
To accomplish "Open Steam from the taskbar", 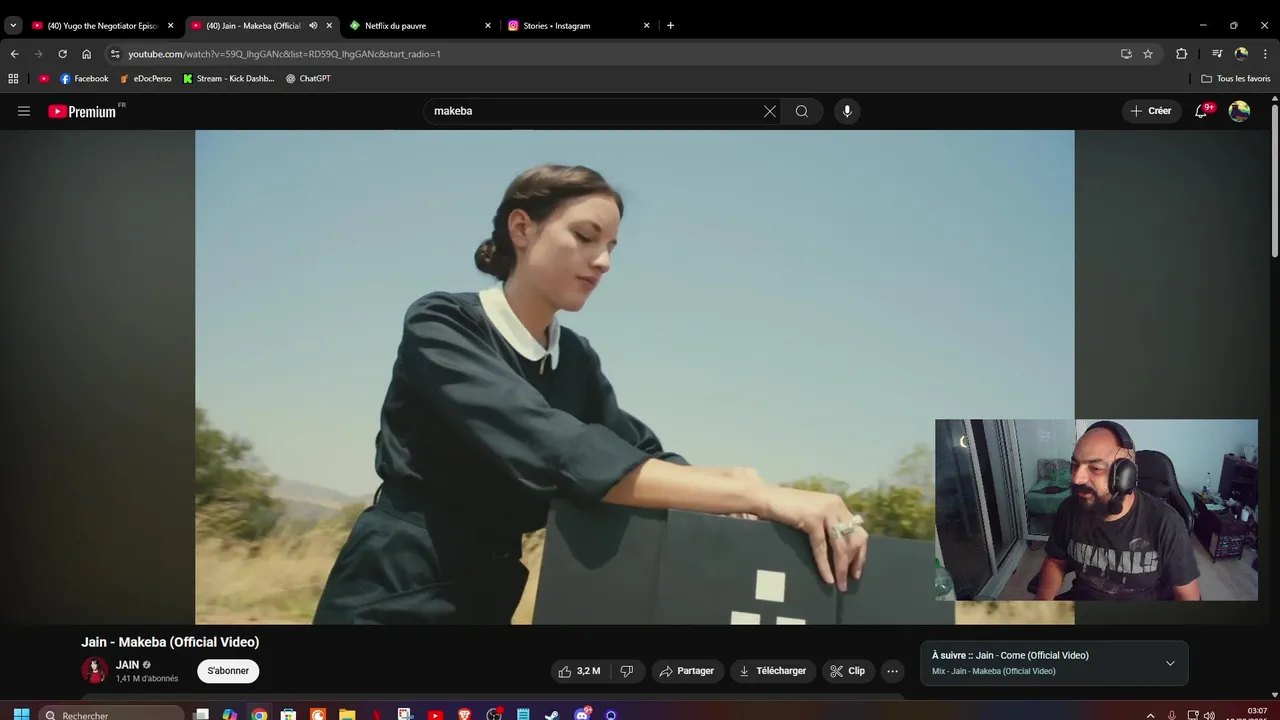I will coord(552,714).
